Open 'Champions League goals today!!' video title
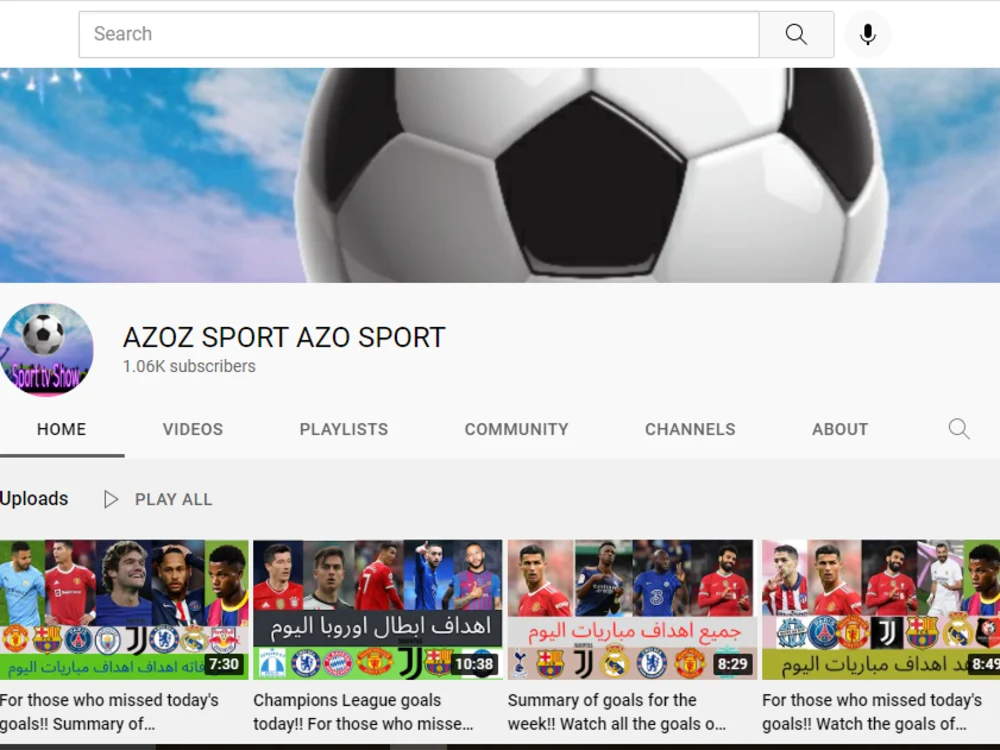 pyautogui.click(x=363, y=712)
